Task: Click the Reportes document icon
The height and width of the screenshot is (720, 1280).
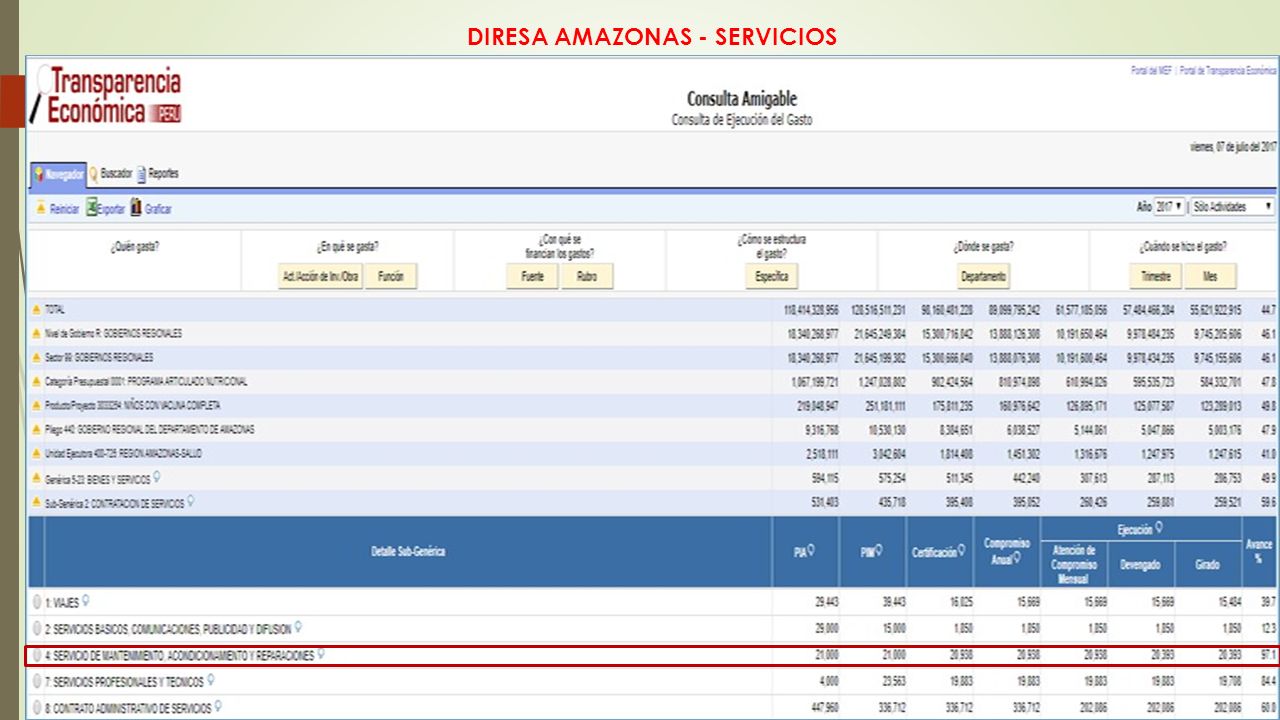Action: pos(142,174)
